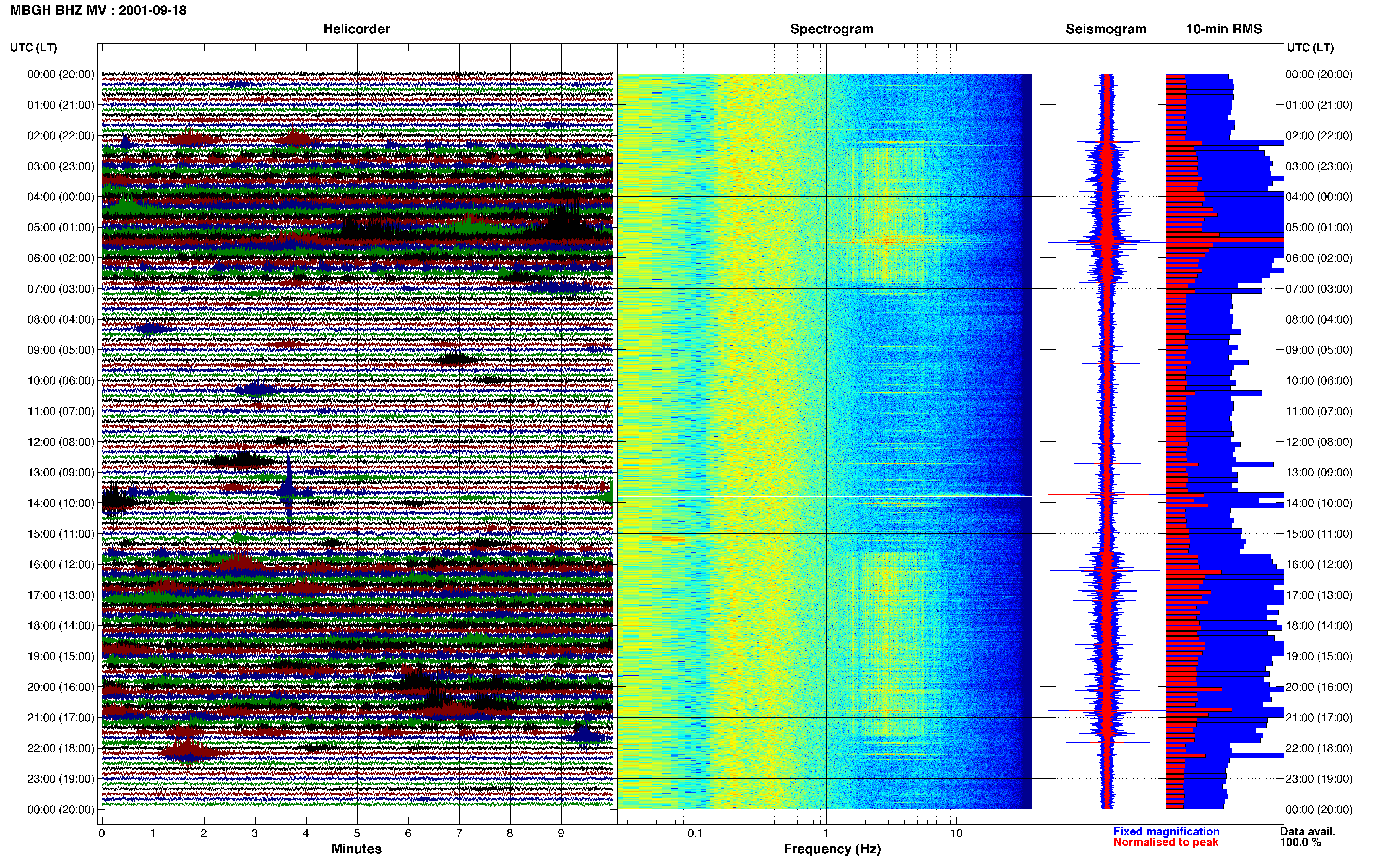
Task: Click the 0.1 frequency tick label
Action: 695,833
